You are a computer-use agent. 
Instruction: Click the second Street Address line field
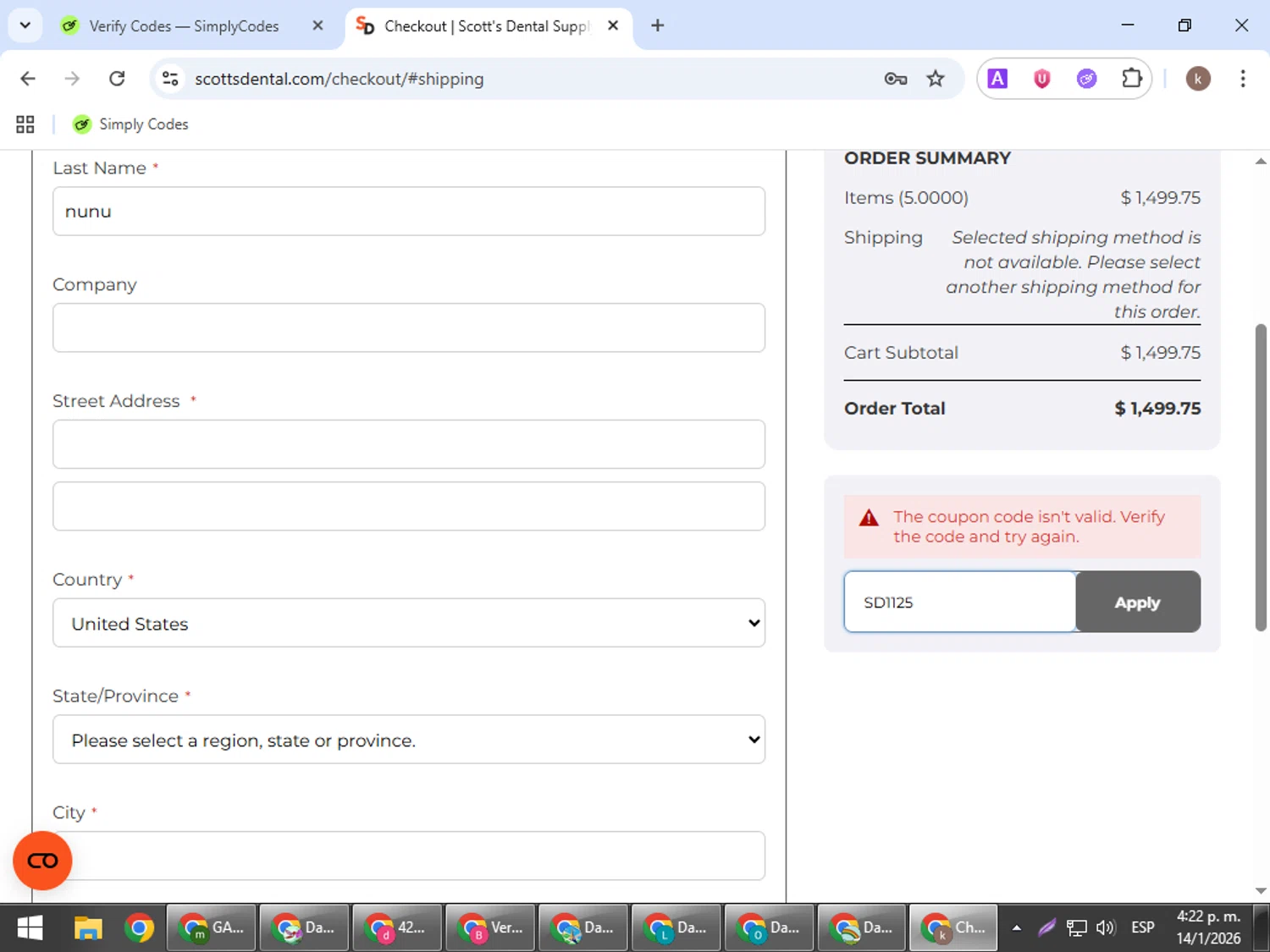pos(409,506)
